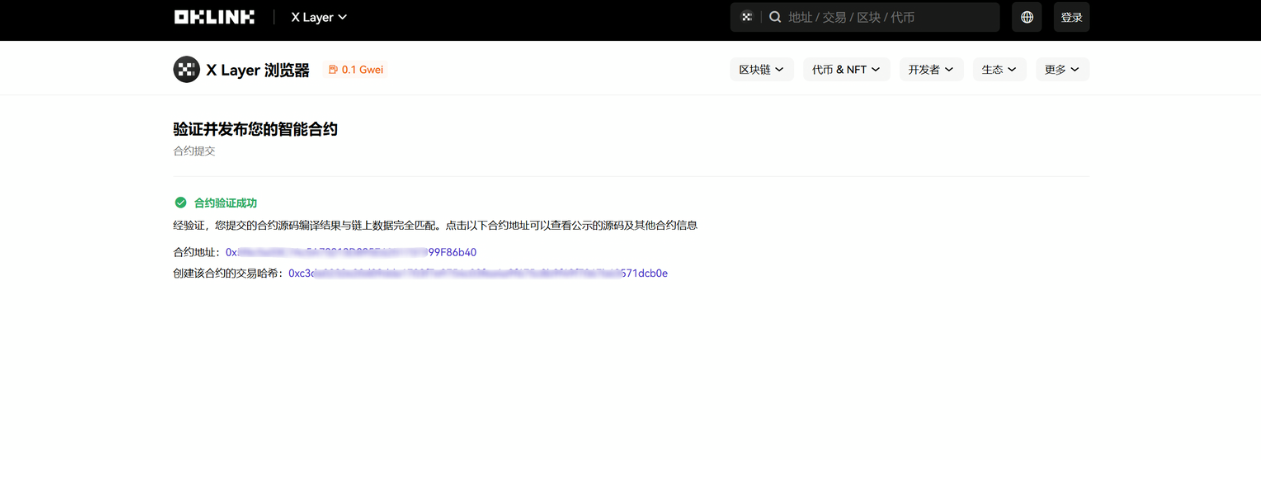The image size is (1261, 497).
Task: Click the gas pump icon
Action: (x=333, y=70)
